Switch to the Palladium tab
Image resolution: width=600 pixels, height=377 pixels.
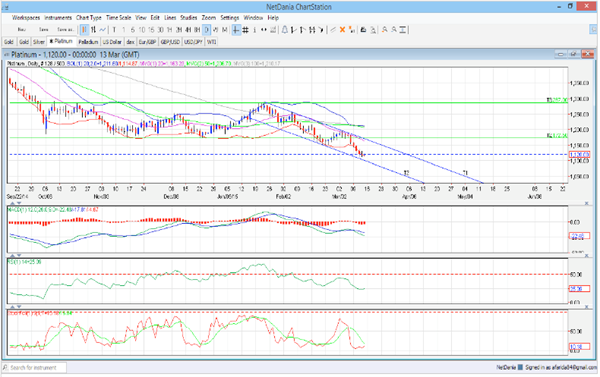pos(88,42)
